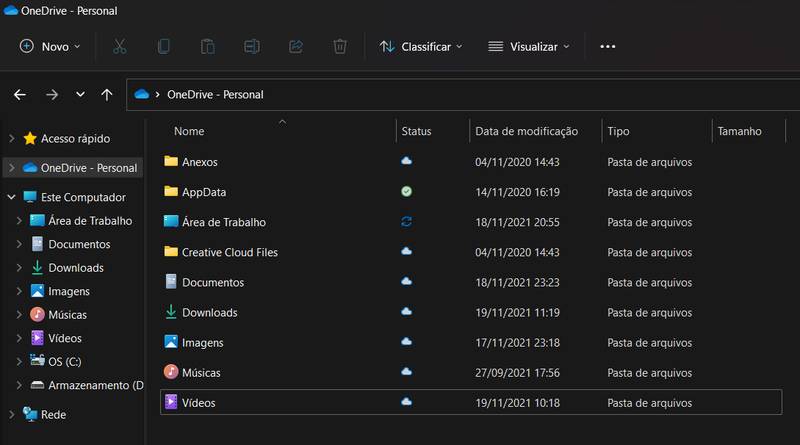
Task: Expand the Acesso rápido tree node
Action: click(x=11, y=138)
